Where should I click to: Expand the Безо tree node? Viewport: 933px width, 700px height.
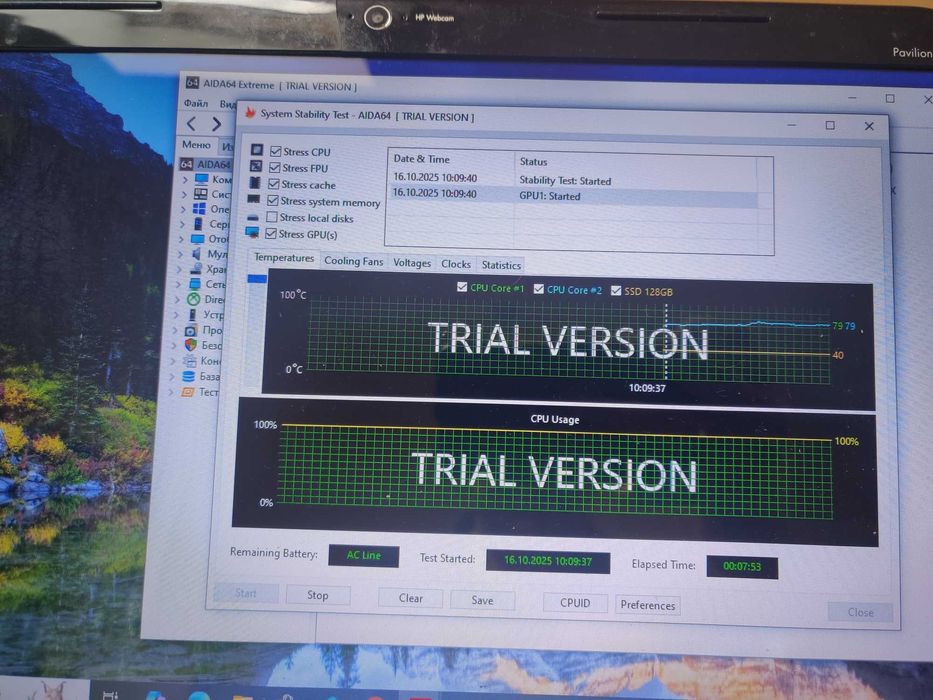pos(174,345)
